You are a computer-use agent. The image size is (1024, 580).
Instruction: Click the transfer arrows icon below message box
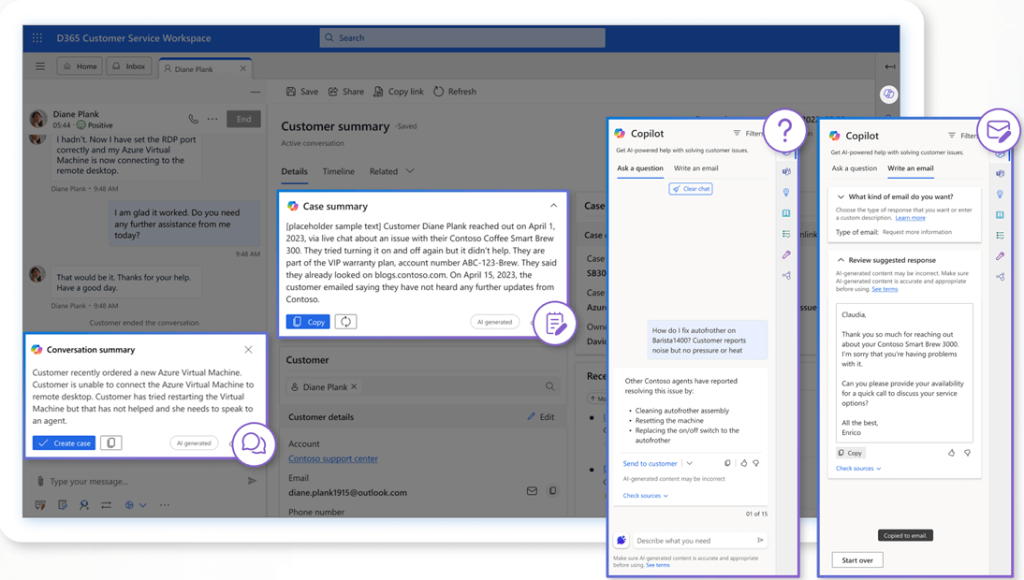click(x=106, y=505)
